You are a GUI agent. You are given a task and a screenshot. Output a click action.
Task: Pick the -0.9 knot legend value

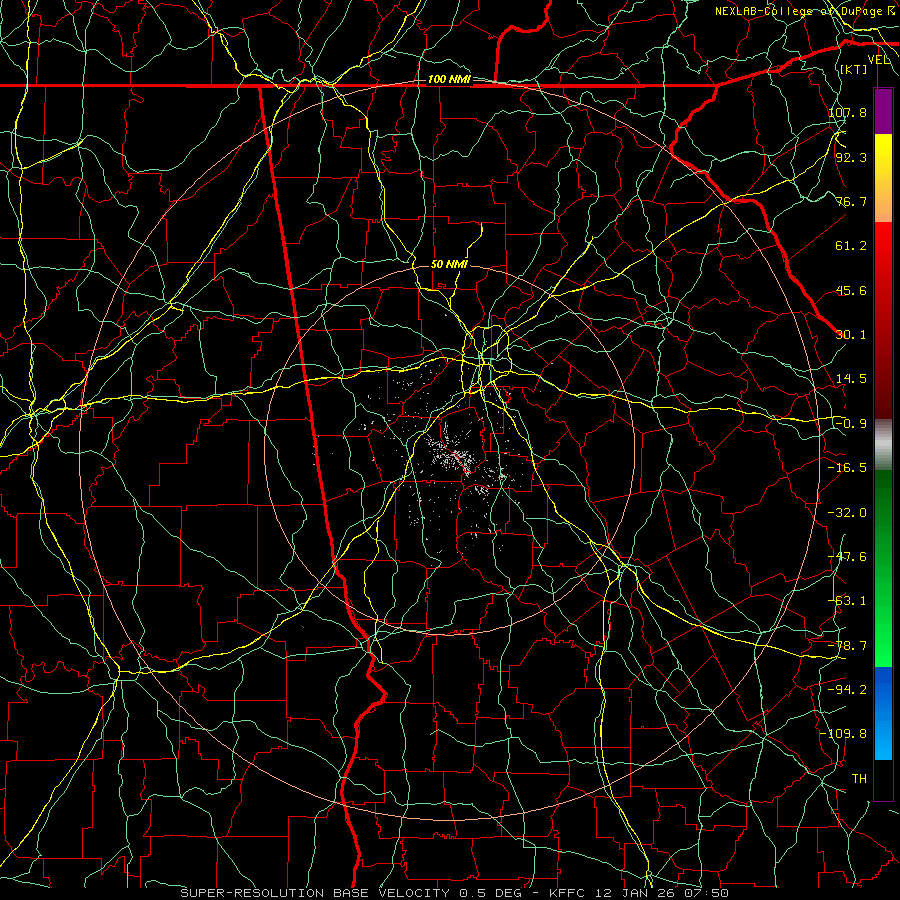pos(851,424)
